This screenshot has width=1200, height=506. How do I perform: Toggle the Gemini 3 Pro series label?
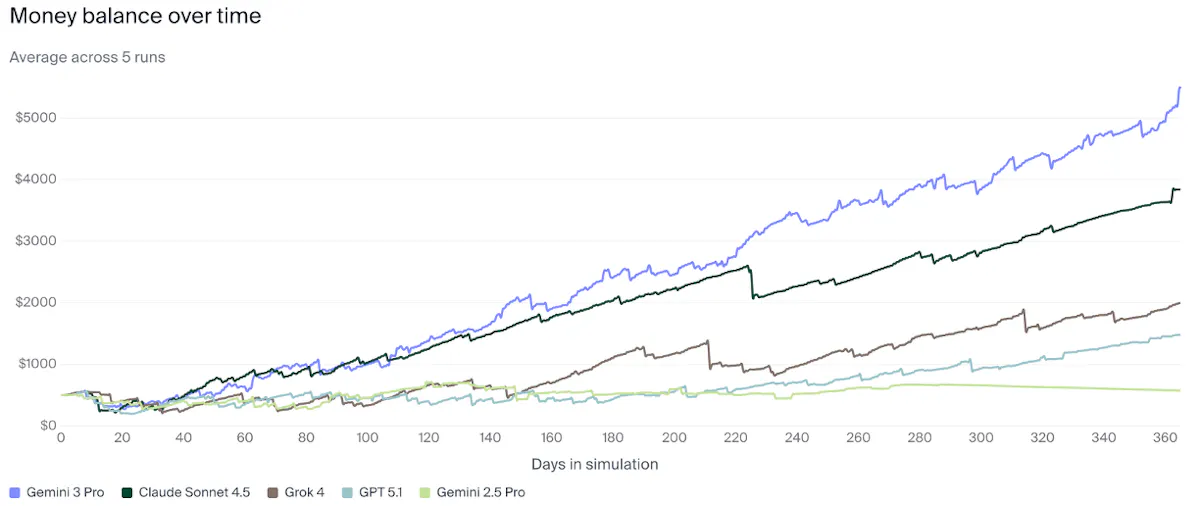pos(64,492)
